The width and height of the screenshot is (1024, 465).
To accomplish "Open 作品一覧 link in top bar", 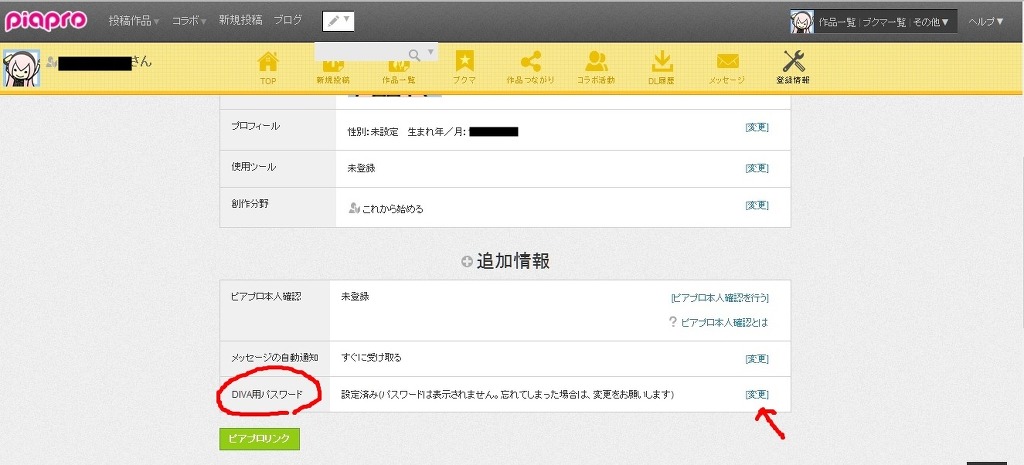I will [837, 22].
